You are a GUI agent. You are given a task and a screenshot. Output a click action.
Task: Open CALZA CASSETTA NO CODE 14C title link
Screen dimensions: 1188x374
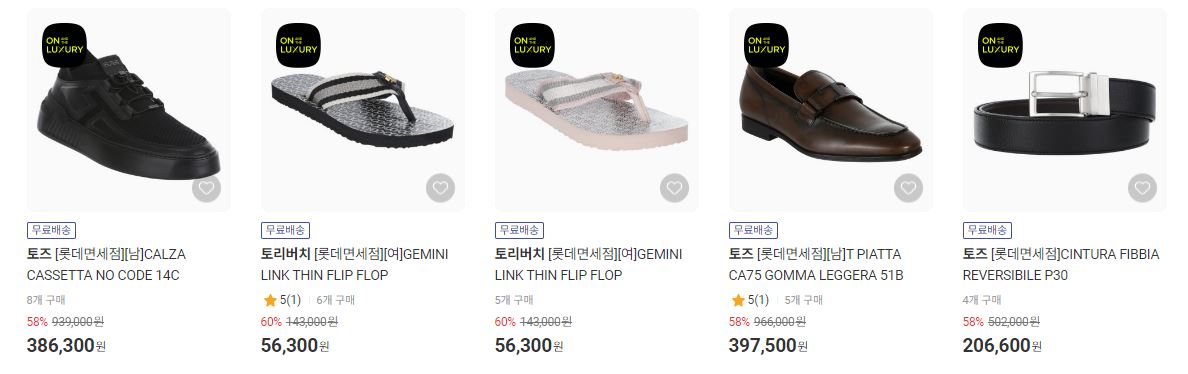[x=106, y=265]
